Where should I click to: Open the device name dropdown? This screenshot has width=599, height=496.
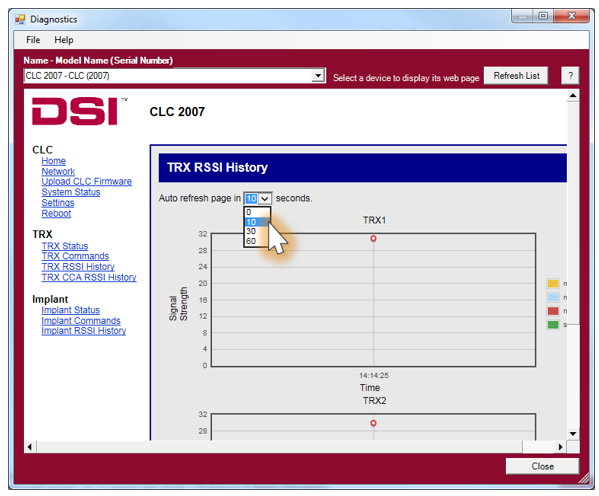(318, 76)
